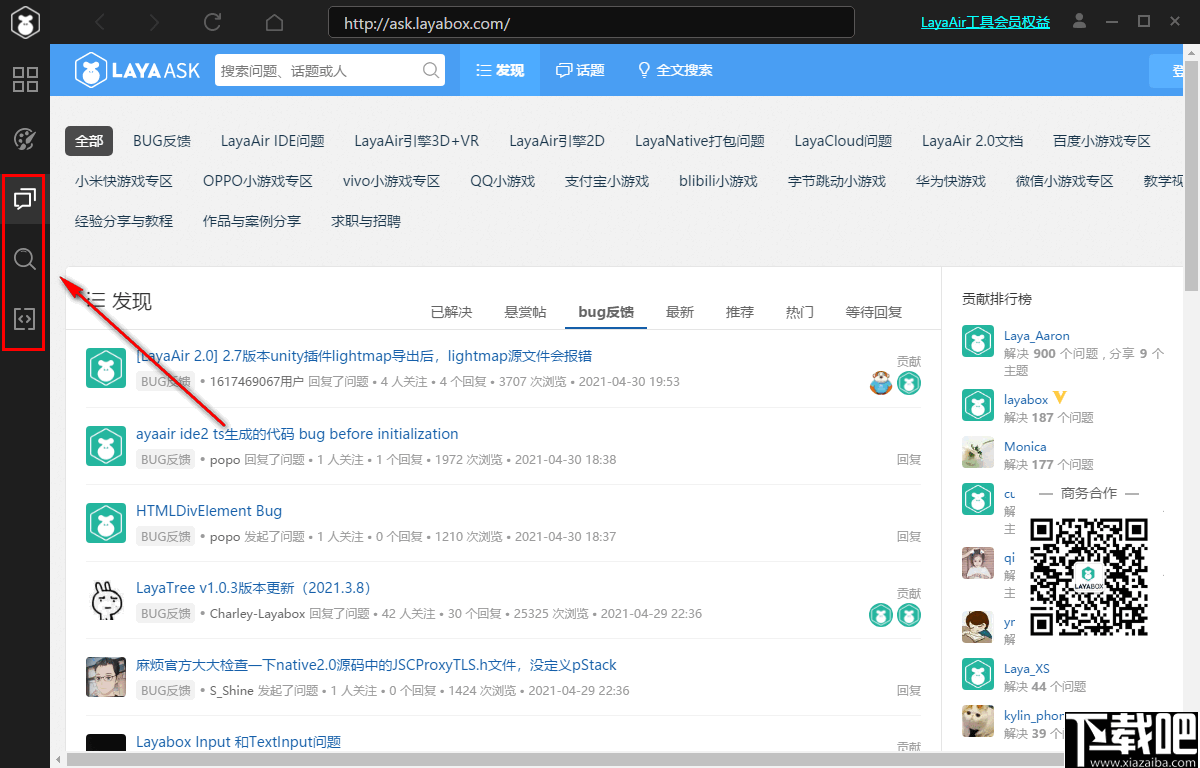The height and width of the screenshot is (768, 1200).
Task: Click the grid apps icon in the sidebar
Action: click(x=24, y=80)
